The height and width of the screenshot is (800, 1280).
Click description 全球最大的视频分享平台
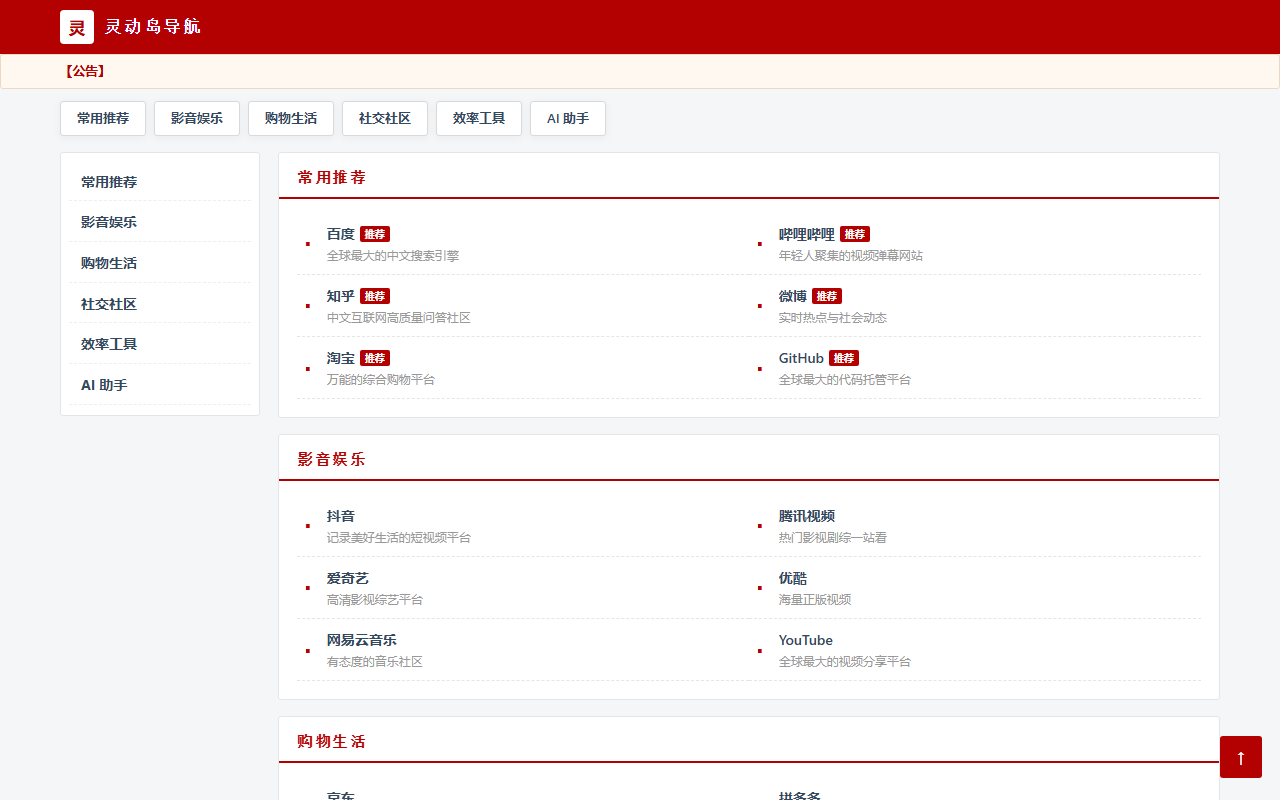[x=845, y=662]
